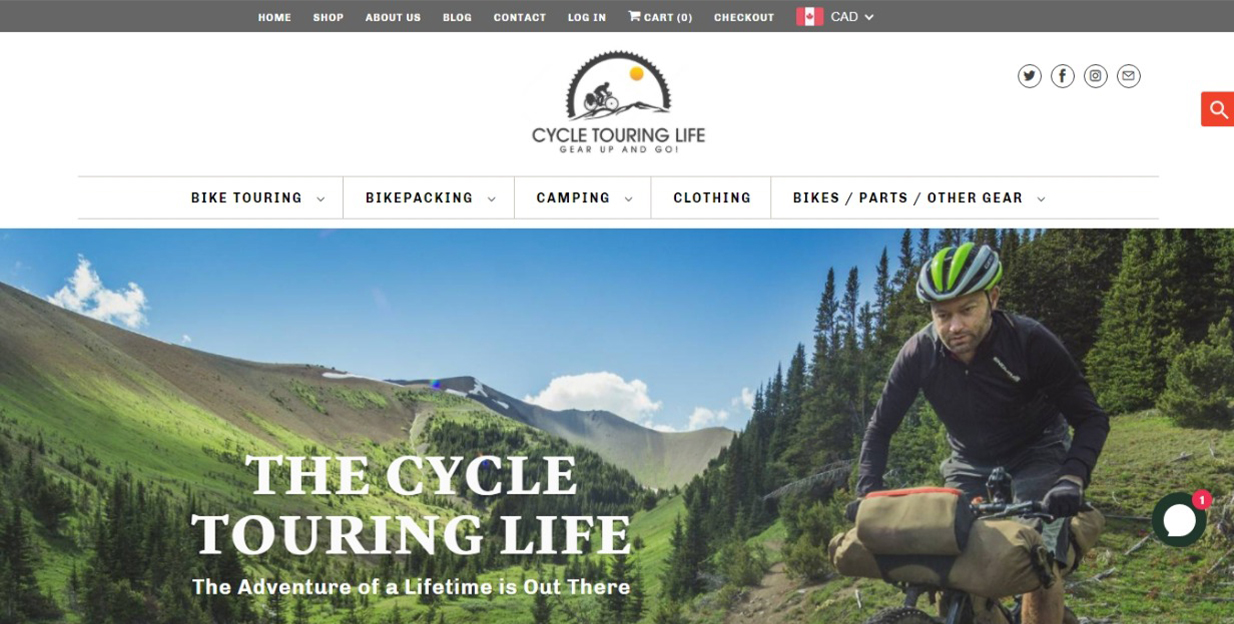The width and height of the screenshot is (1234, 624).
Task: Expand the Camping menu chevron
Action: point(629,199)
